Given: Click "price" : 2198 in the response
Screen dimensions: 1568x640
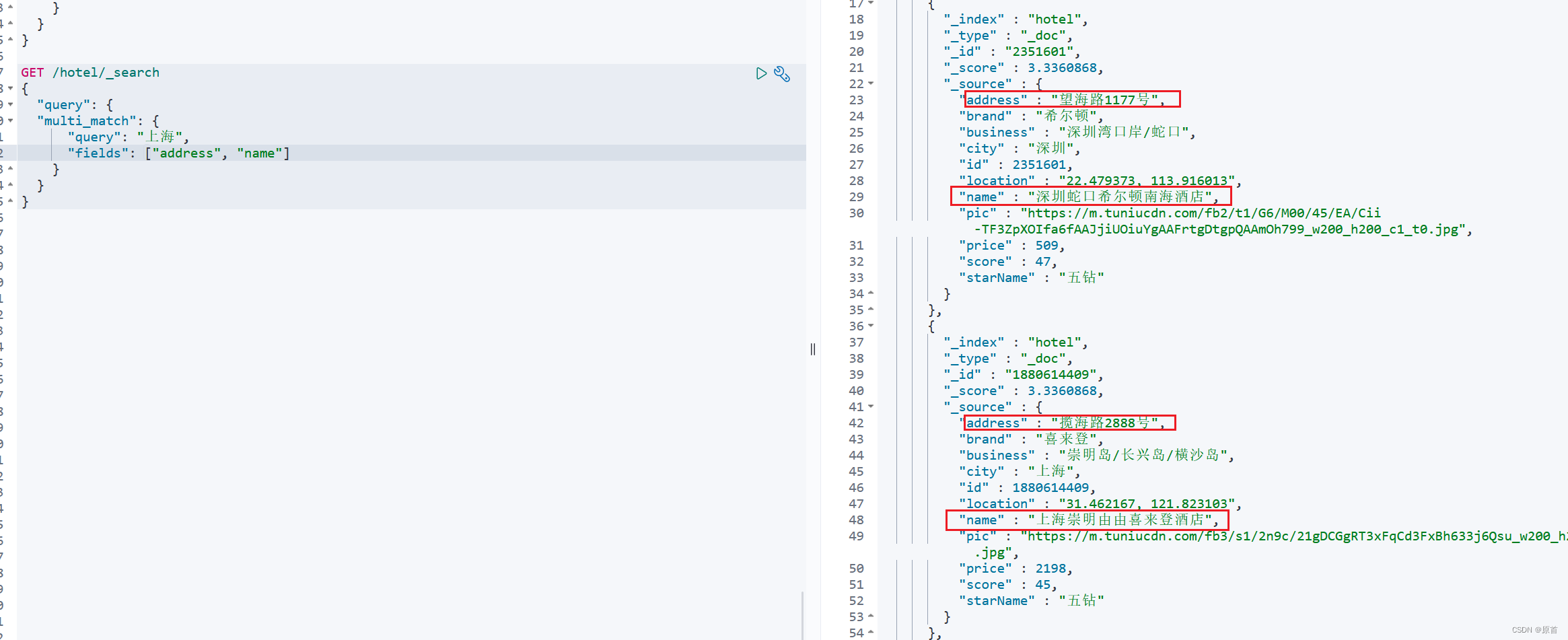Looking at the screenshot, I should (x=1015, y=569).
